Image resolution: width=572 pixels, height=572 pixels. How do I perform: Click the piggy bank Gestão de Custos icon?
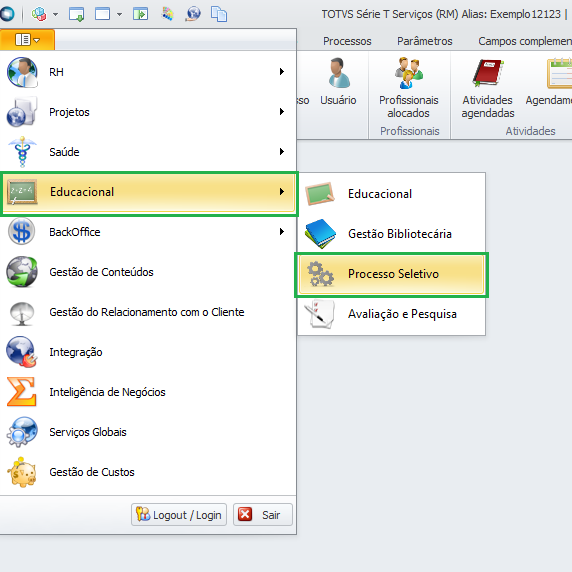(x=22, y=472)
